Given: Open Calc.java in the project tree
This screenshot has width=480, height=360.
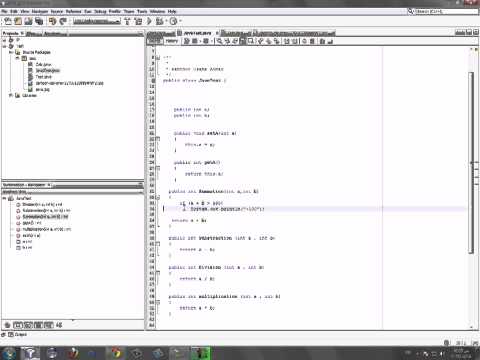Looking at the screenshot, I should [43, 64].
